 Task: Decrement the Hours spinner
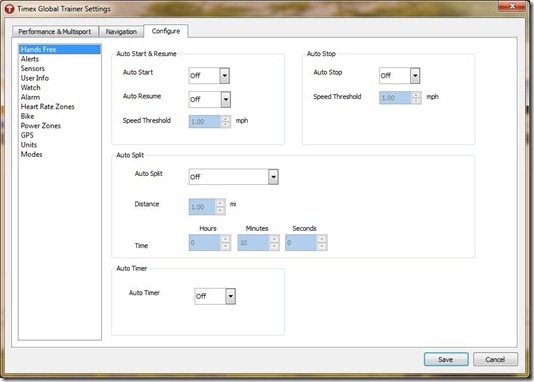pyautogui.click(x=225, y=246)
